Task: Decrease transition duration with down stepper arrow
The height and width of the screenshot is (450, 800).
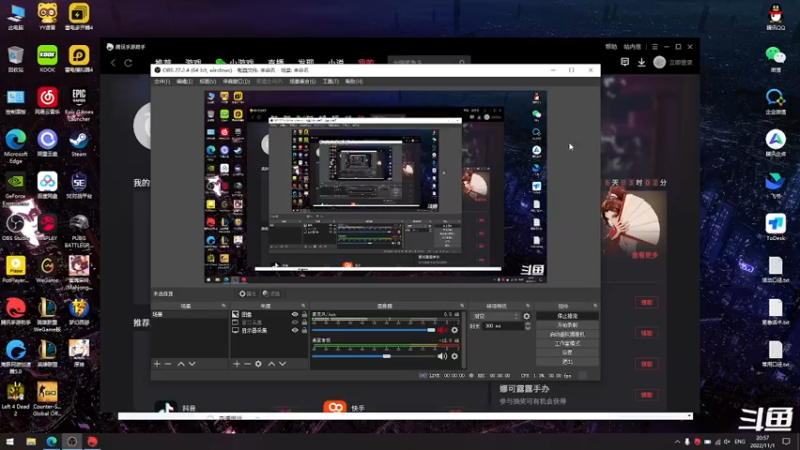Action: click(x=528, y=328)
